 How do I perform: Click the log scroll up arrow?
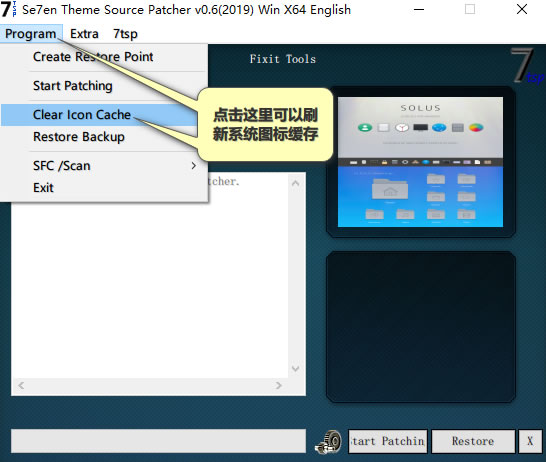(x=296, y=183)
